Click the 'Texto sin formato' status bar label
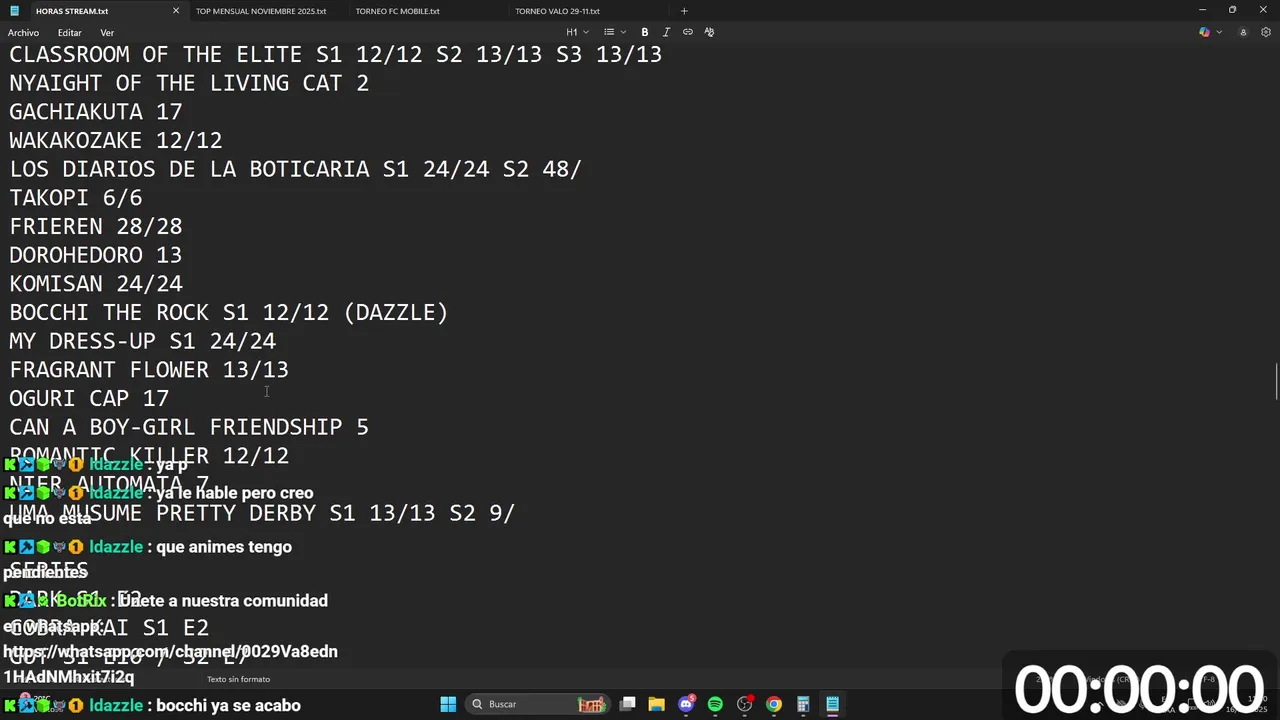Image resolution: width=1280 pixels, height=720 pixels. point(238,679)
